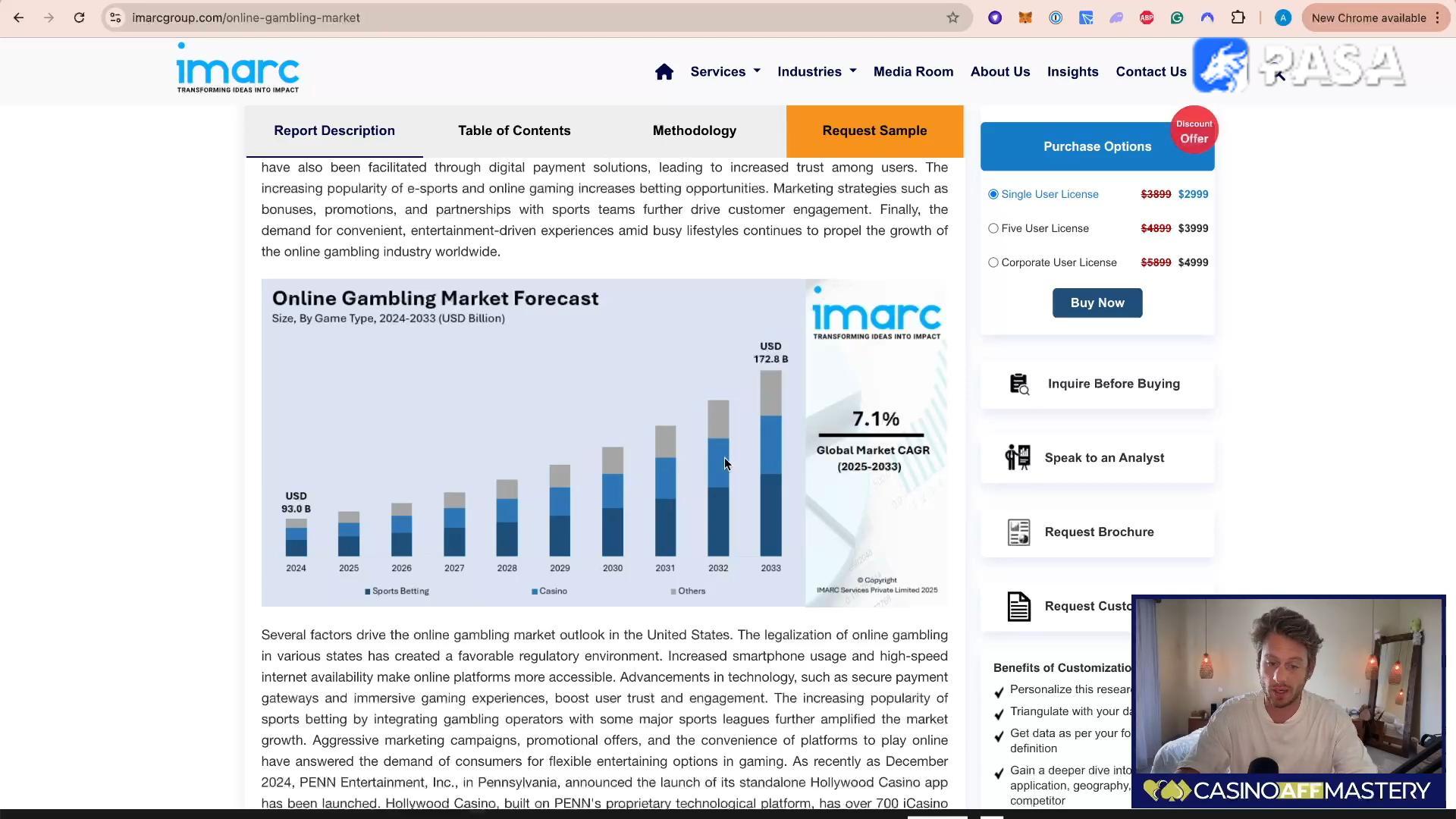Click the Others legend swatch
Image resolution: width=1456 pixels, height=819 pixels.
click(673, 591)
